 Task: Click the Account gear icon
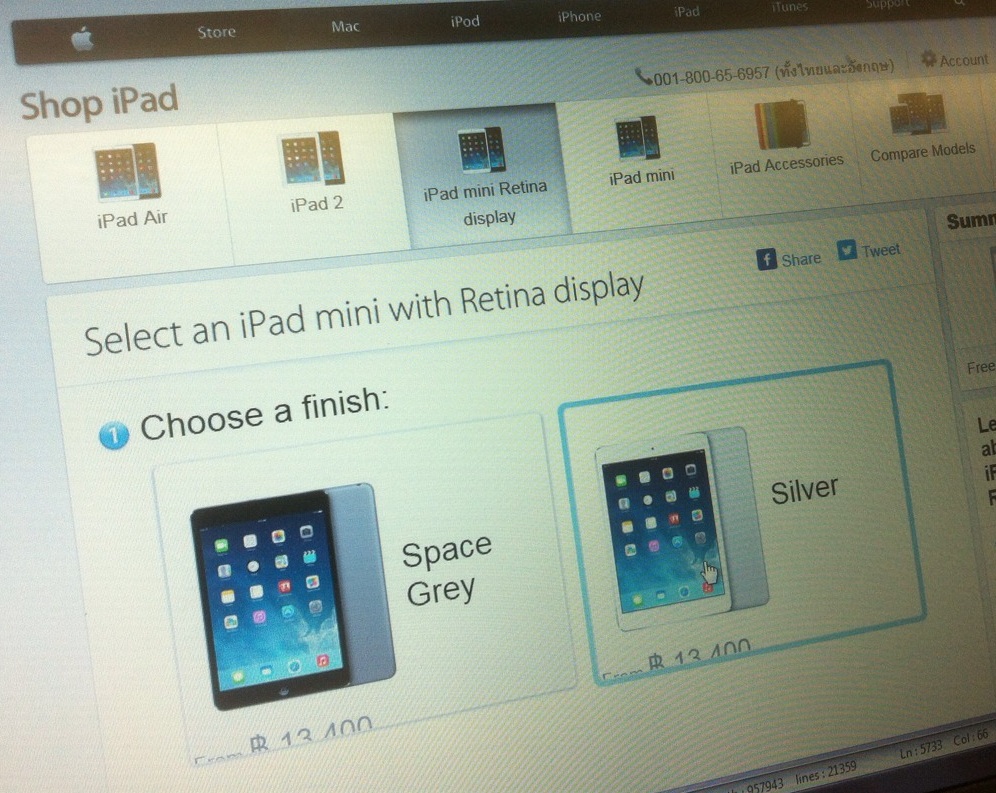coord(929,59)
